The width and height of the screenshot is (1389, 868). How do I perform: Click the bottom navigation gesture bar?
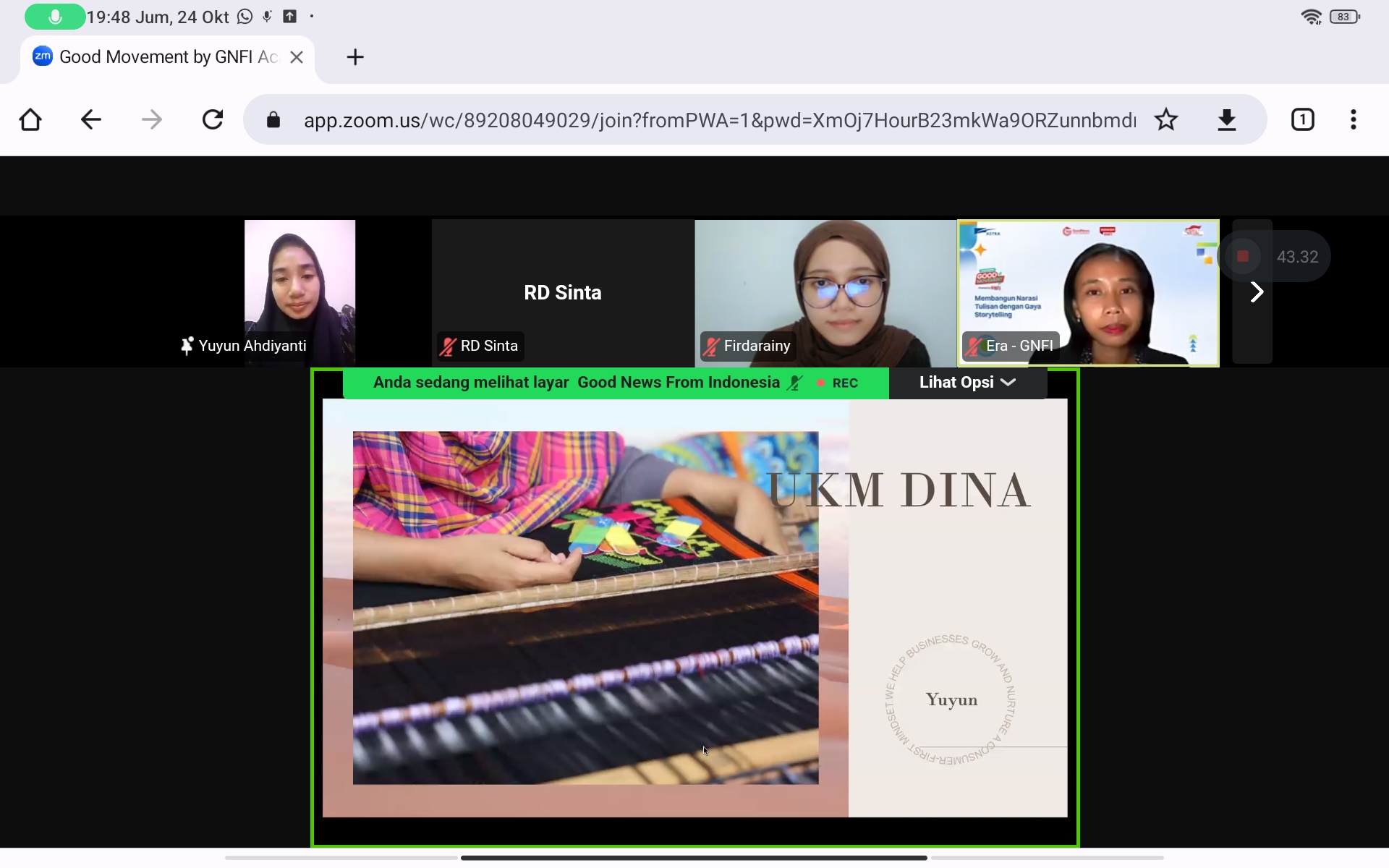(x=694, y=858)
